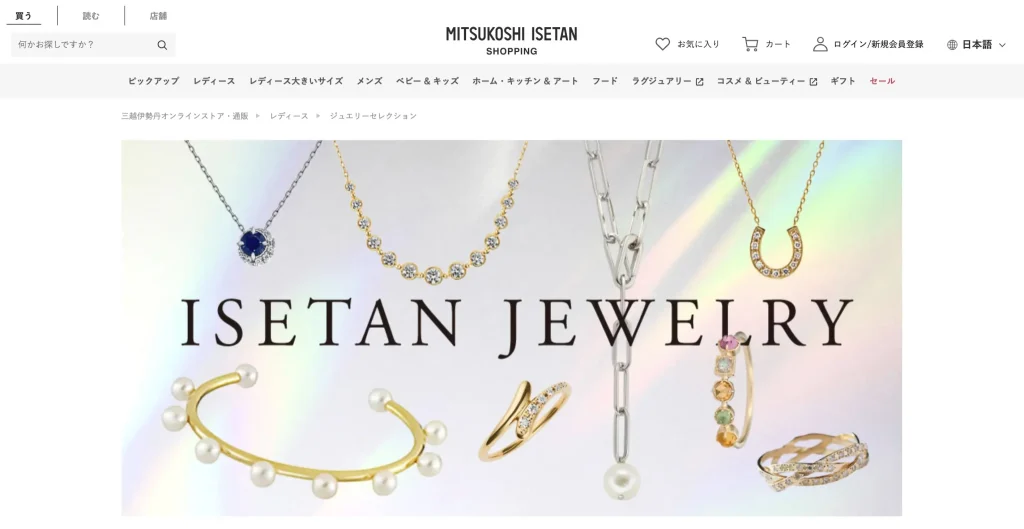Image resolution: width=1024 pixels, height=529 pixels.
Task: Click the レディース breadcrumb link
Action: tap(289, 116)
